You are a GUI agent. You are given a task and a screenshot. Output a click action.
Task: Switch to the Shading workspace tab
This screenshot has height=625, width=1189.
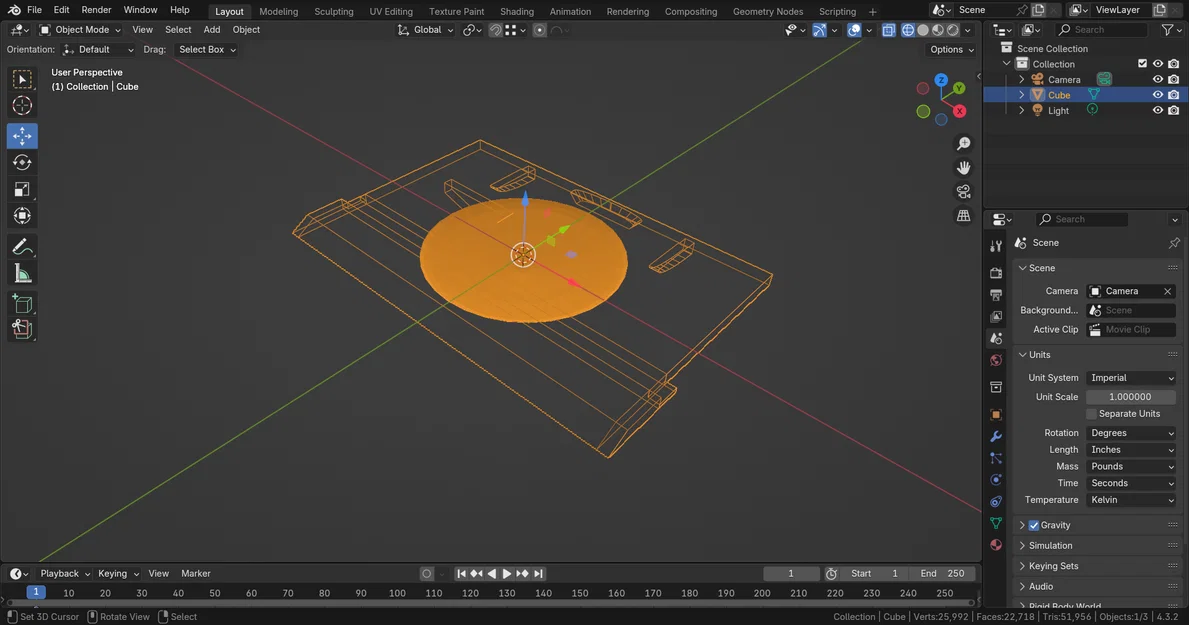click(516, 11)
